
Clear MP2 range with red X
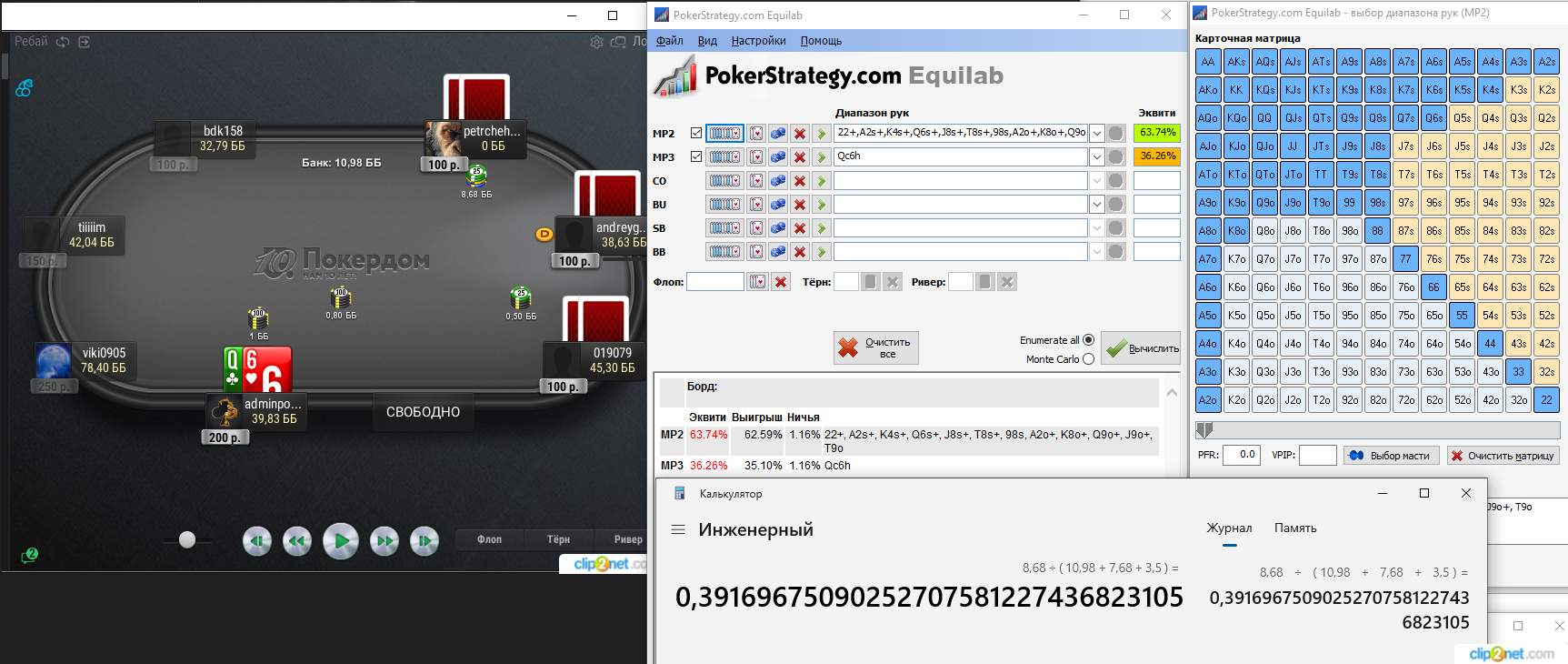(800, 134)
